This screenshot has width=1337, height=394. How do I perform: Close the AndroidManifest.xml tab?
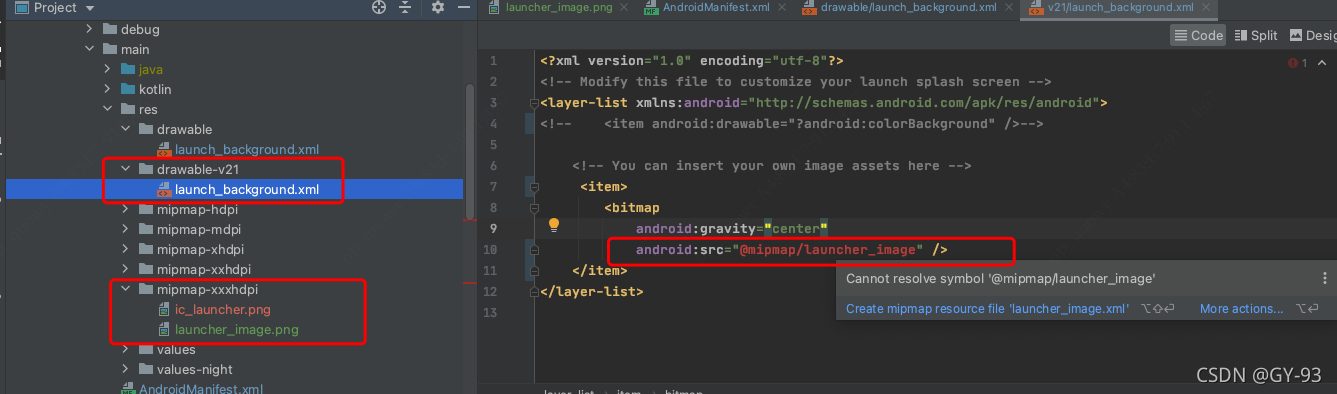point(781,8)
